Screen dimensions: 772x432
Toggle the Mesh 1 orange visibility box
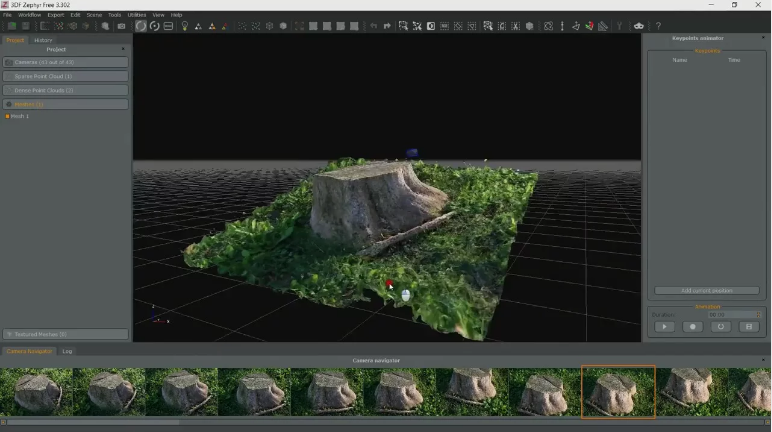point(7,116)
